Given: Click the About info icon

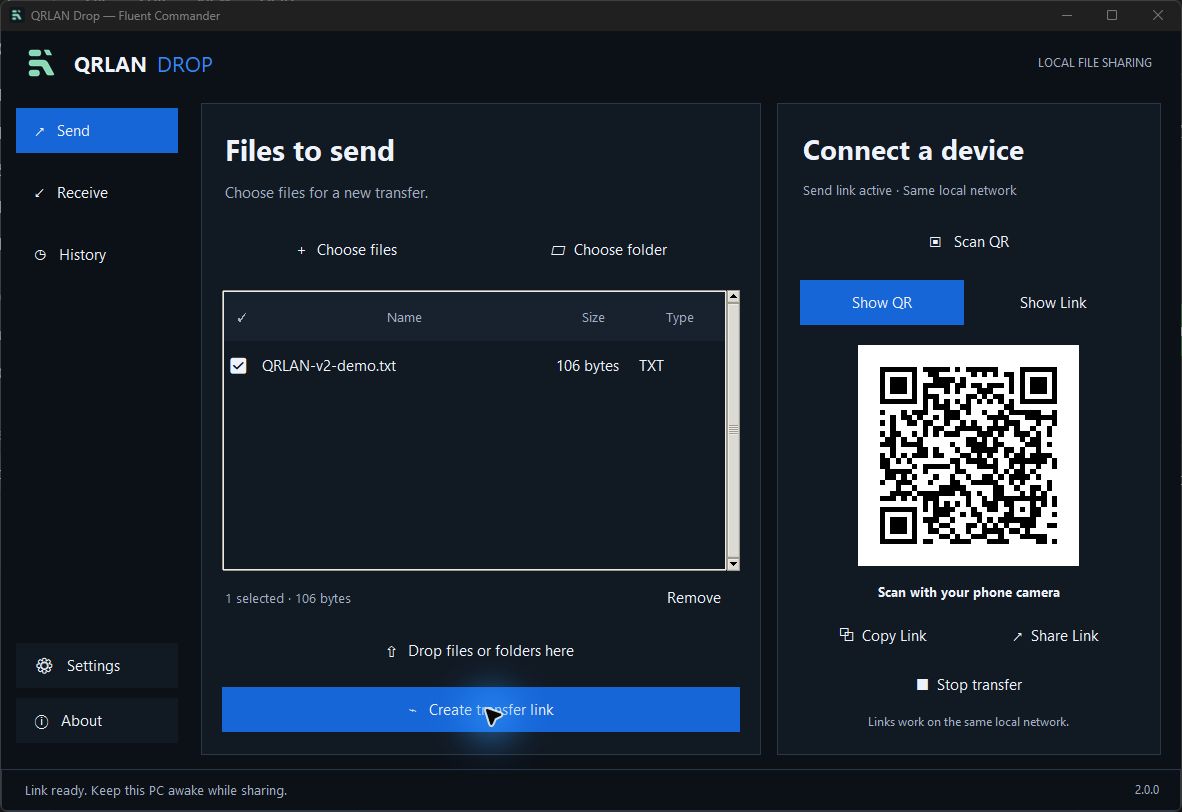Looking at the screenshot, I should pos(41,722).
